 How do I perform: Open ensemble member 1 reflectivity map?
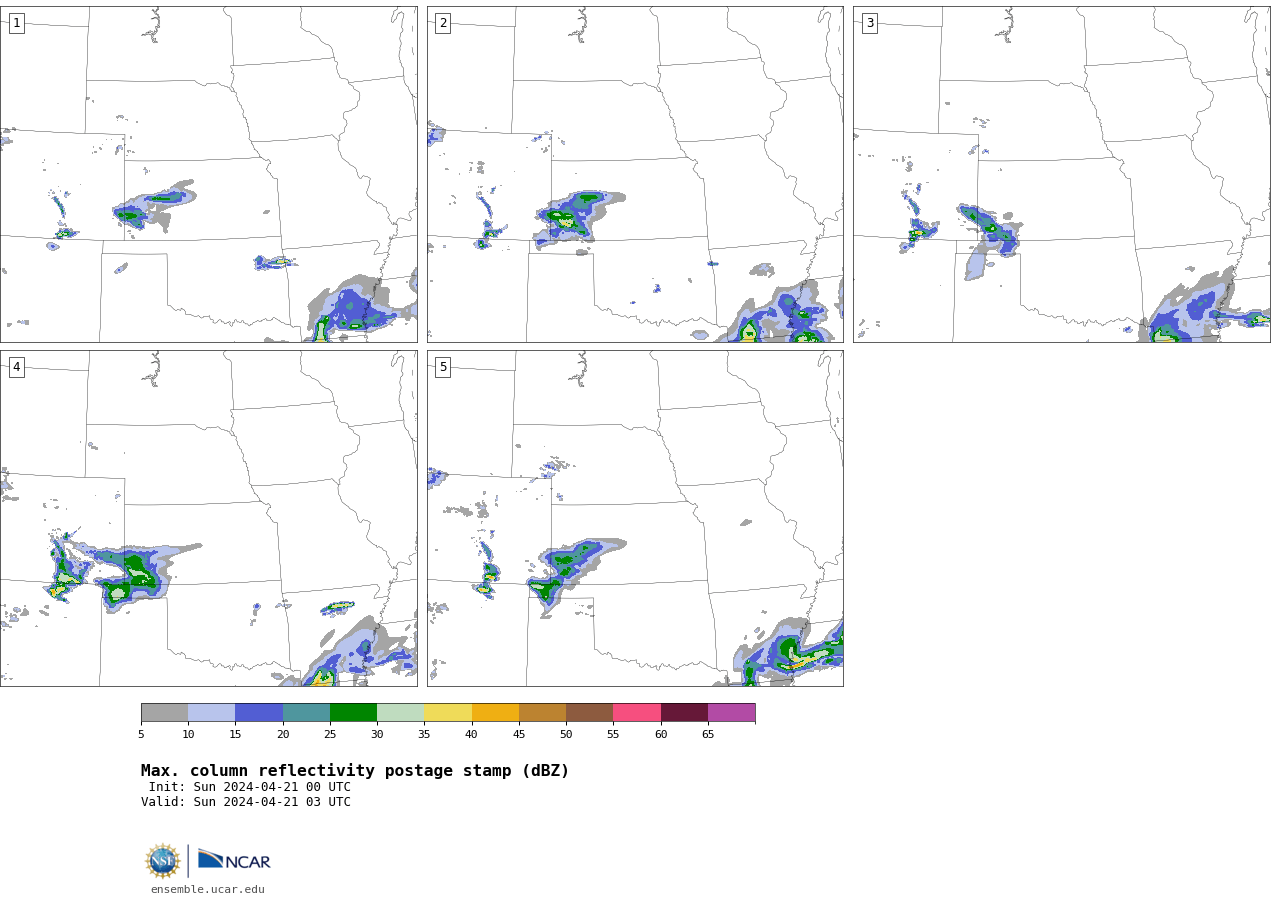pyautogui.click(x=209, y=174)
